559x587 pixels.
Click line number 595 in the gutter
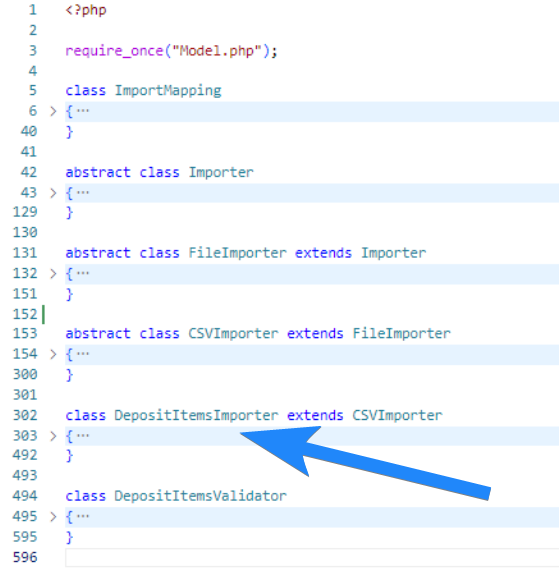coord(25,537)
